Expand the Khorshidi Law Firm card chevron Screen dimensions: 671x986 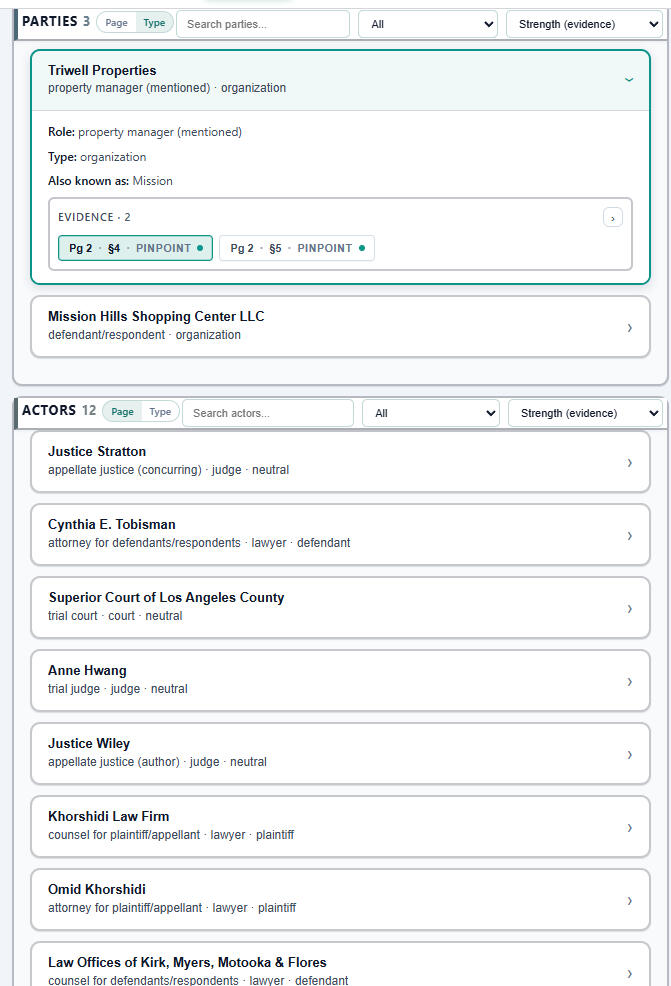[x=628, y=827]
